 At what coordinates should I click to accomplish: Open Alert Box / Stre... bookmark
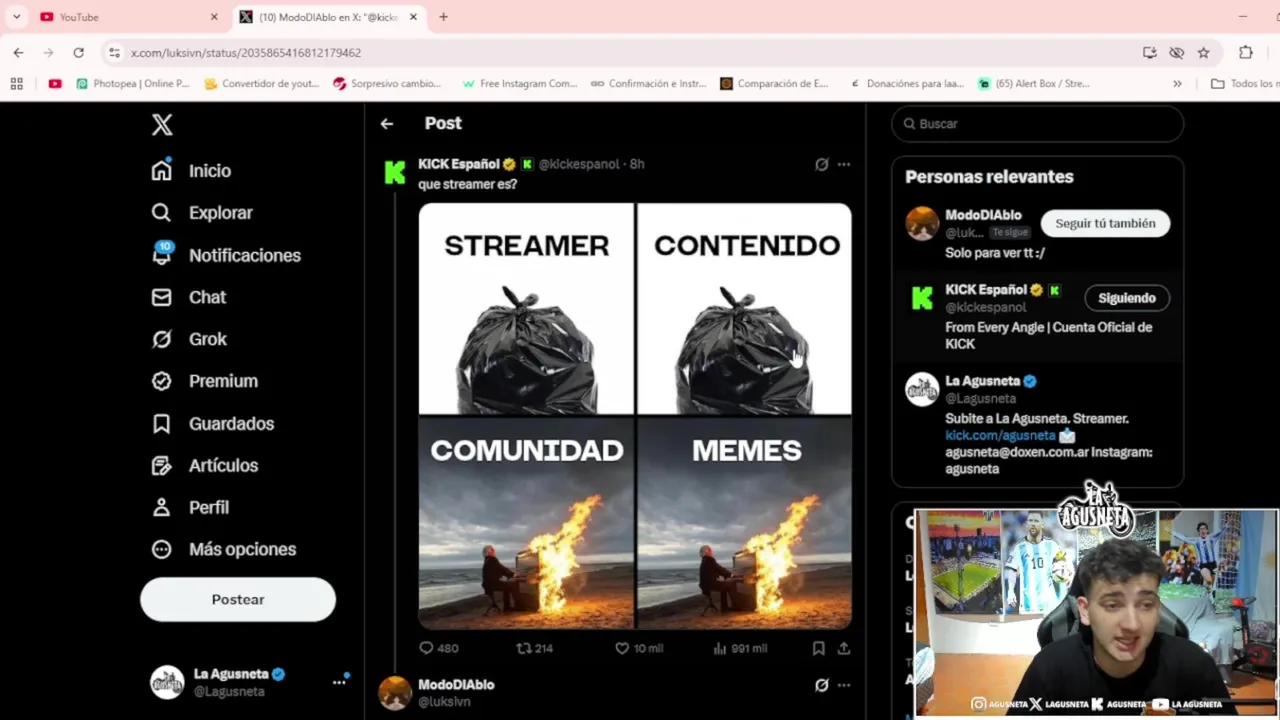1035,84
